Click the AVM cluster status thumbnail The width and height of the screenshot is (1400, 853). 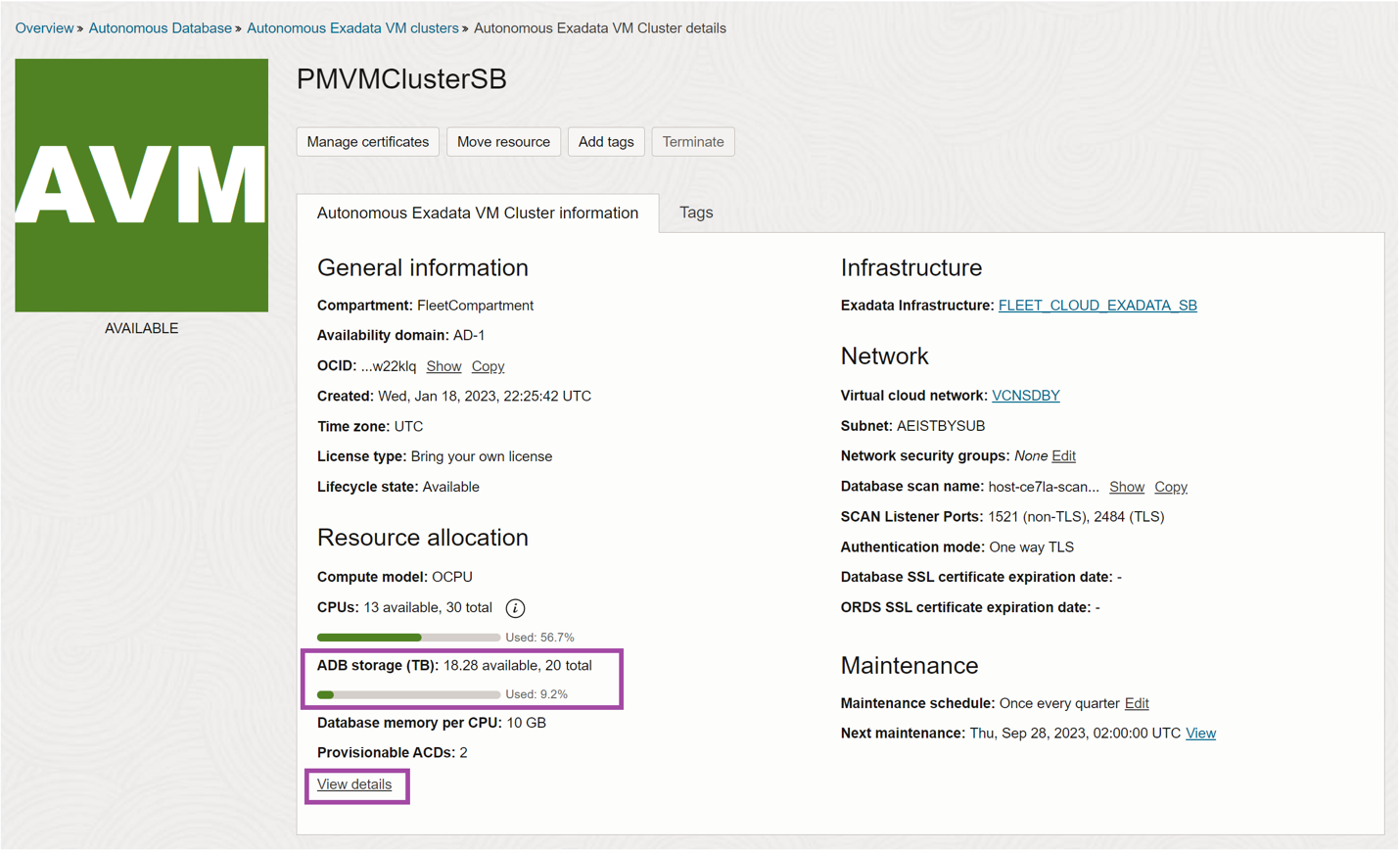pyautogui.click(x=141, y=184)
